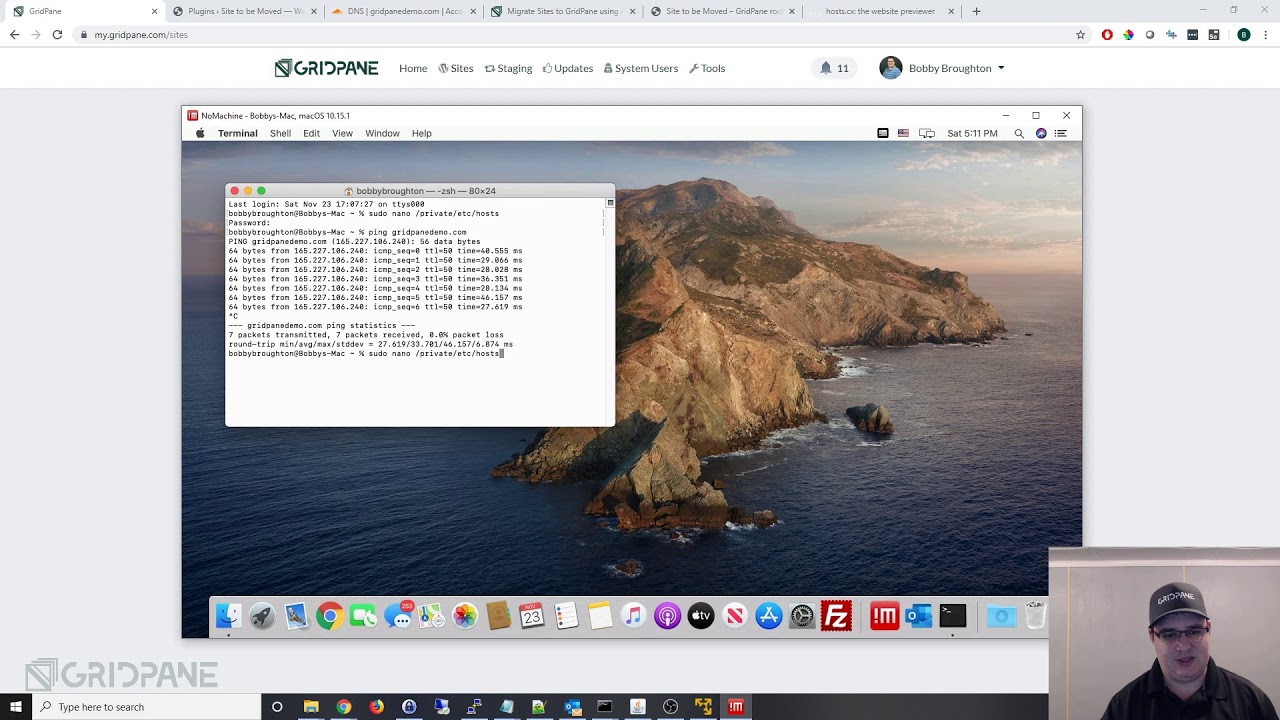Click the Chrome address bar URL
The image size is (1280, 720).
(x=141, y=35)
